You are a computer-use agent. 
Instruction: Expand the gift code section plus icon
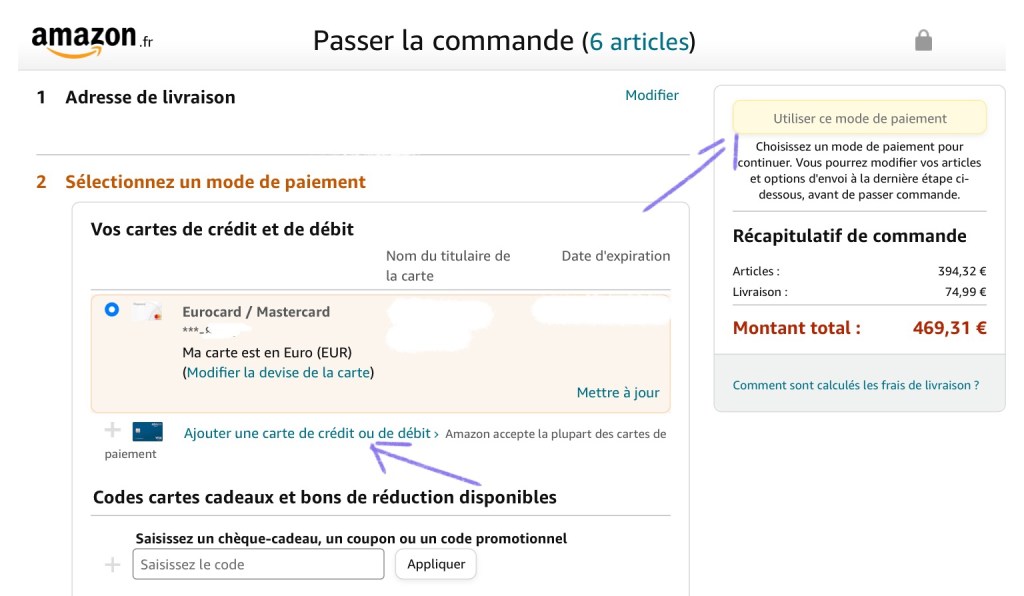112,565
